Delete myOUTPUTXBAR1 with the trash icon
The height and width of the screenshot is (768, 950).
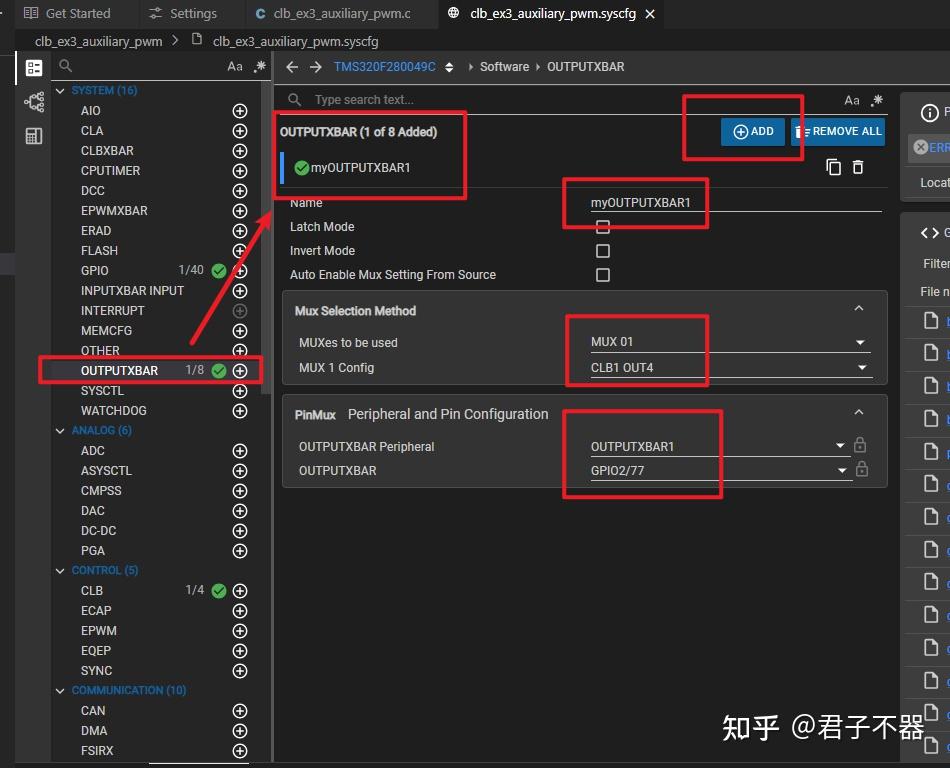858,168
